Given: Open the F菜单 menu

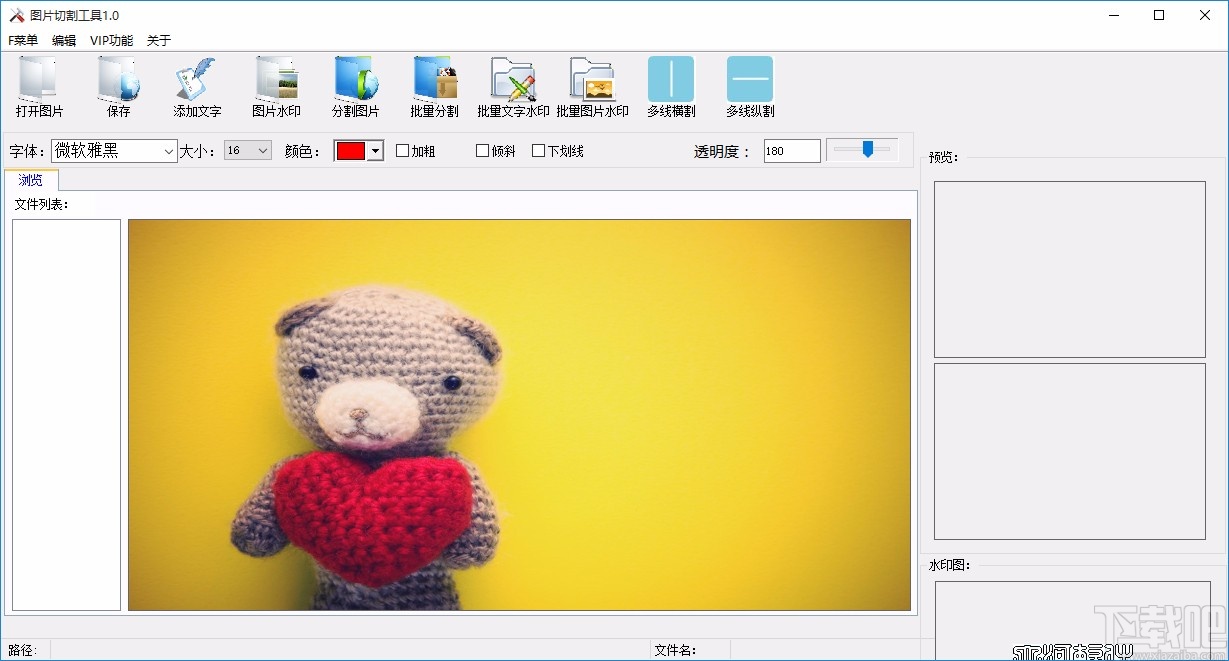Looking at the screenshot, I should tap(23, 41).
